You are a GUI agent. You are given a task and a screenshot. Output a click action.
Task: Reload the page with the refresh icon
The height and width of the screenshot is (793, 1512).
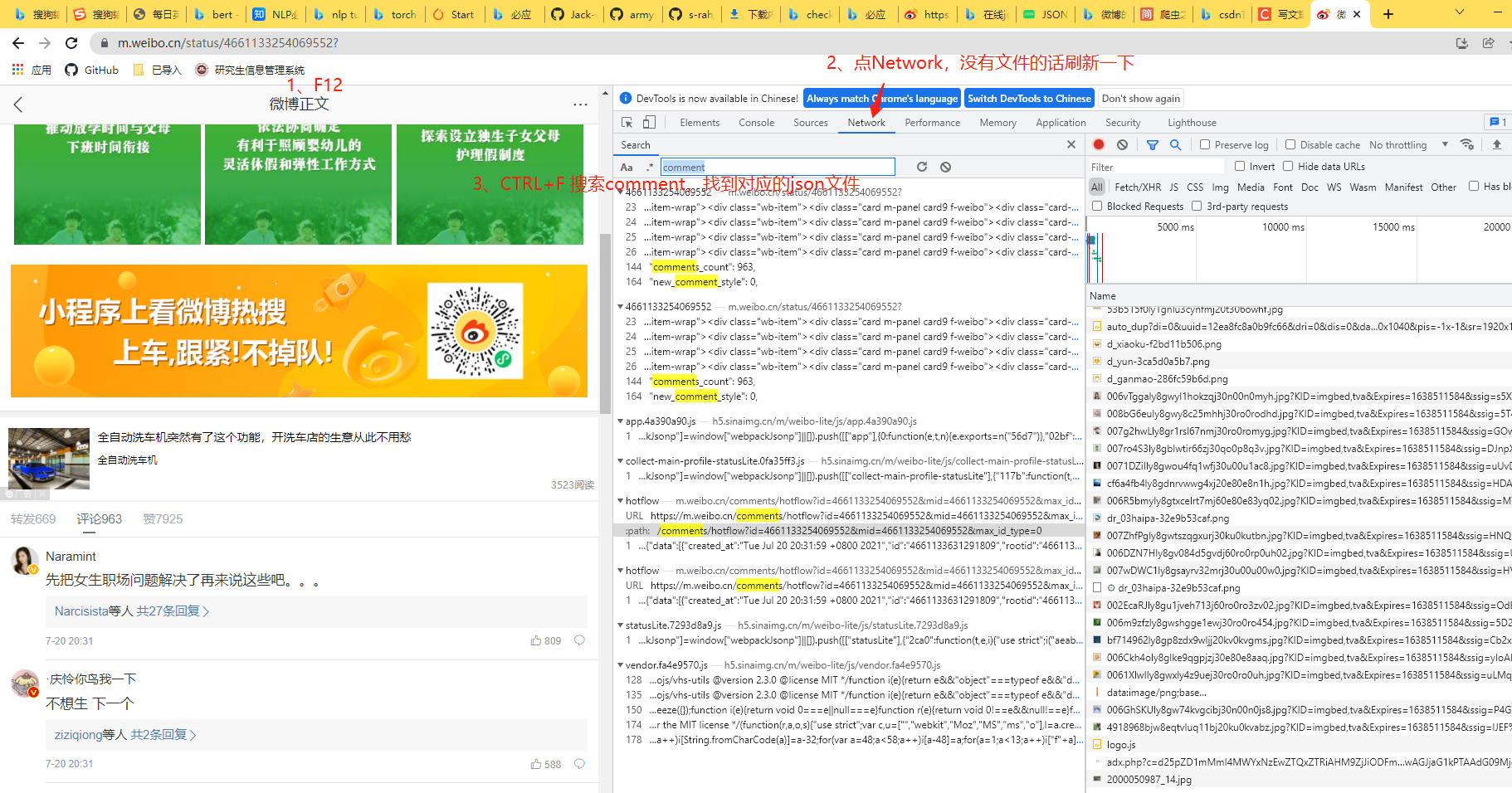pyautogui.click(x=71, y=43)
